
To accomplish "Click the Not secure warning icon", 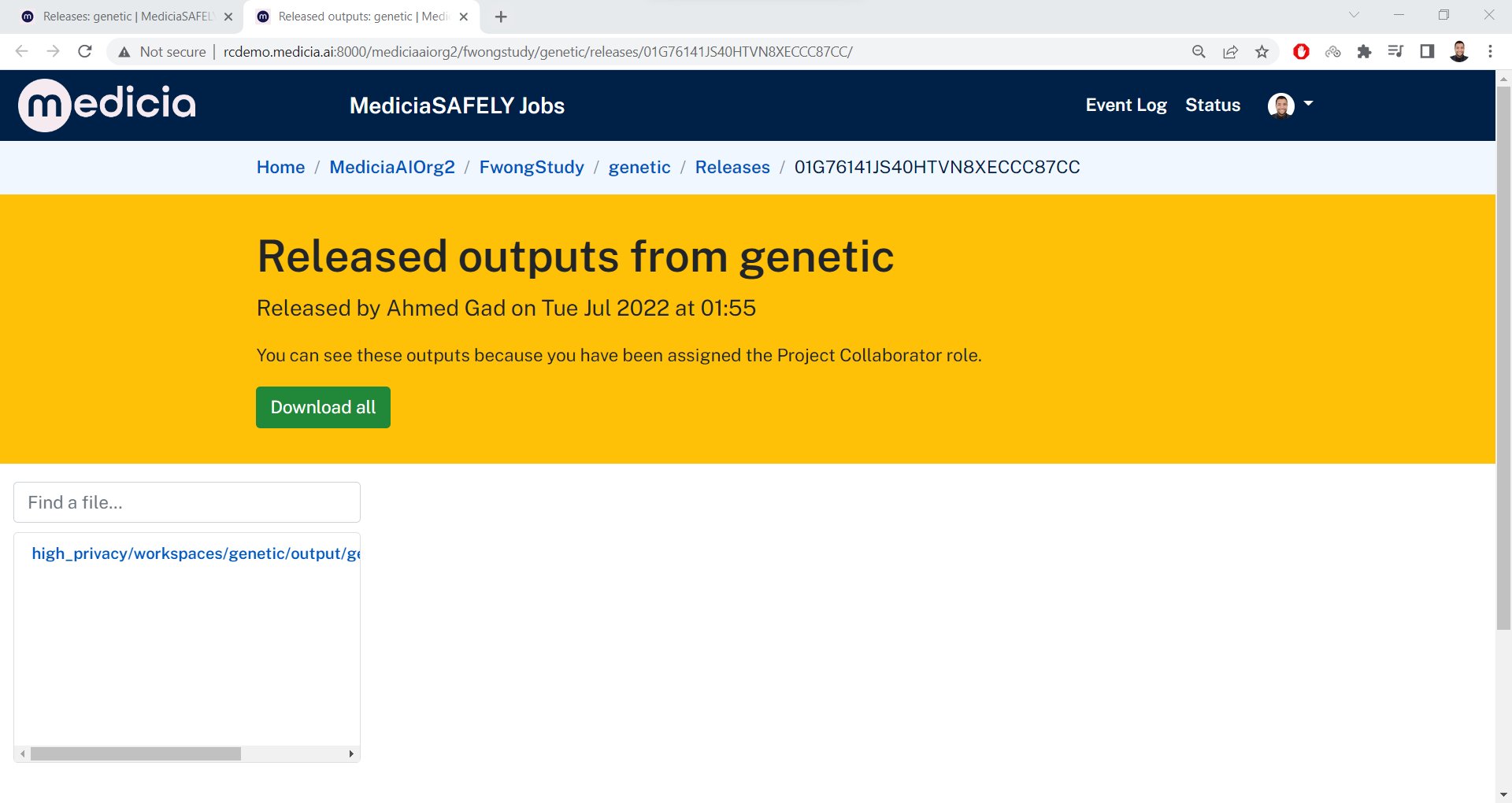I will click(x=124, y=52).
